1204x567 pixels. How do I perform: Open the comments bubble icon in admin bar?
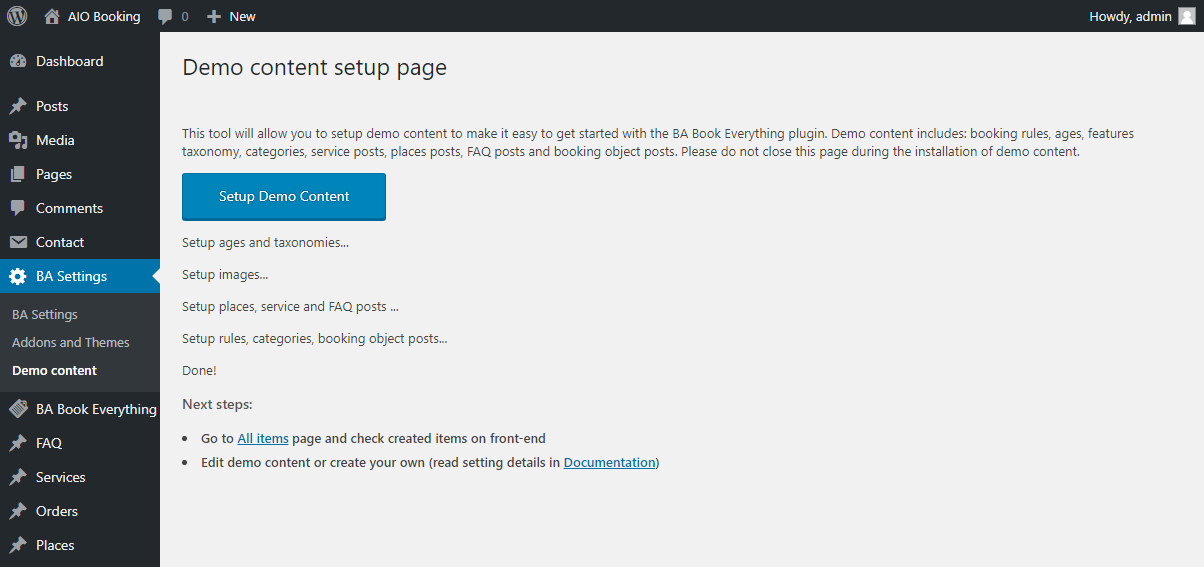166,17
